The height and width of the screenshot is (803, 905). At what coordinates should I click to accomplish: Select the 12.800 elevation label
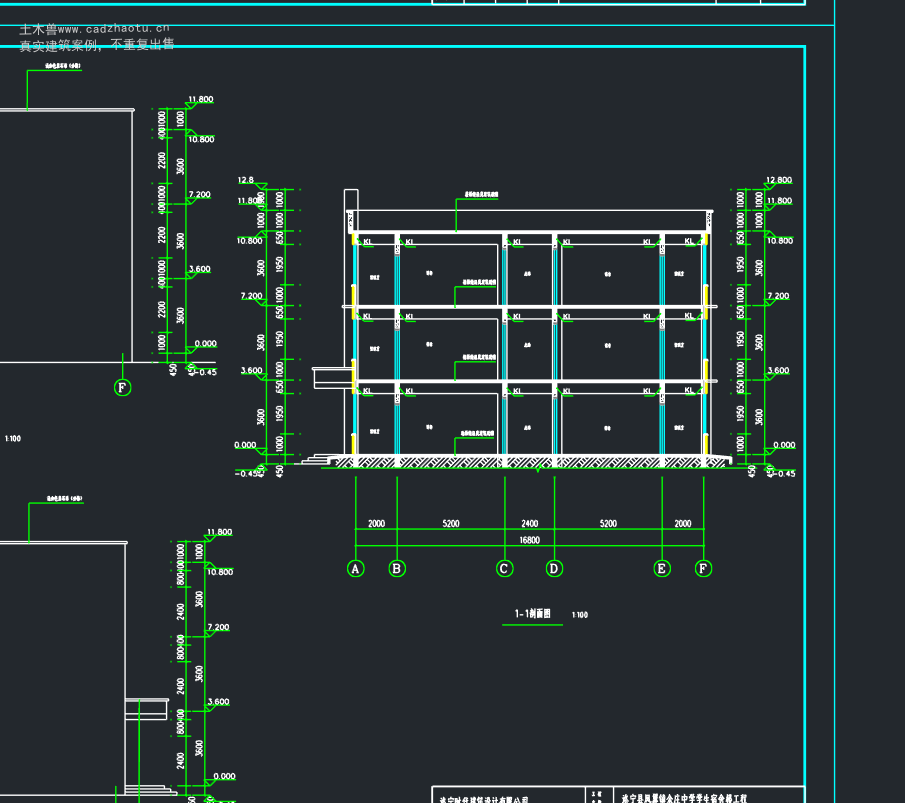(779, 180)
